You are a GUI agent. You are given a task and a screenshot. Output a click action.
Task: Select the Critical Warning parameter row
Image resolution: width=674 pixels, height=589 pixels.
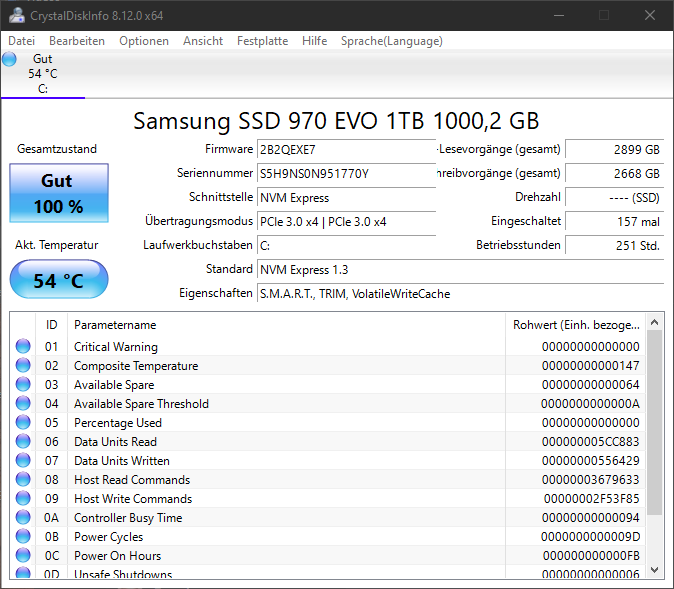328,347
